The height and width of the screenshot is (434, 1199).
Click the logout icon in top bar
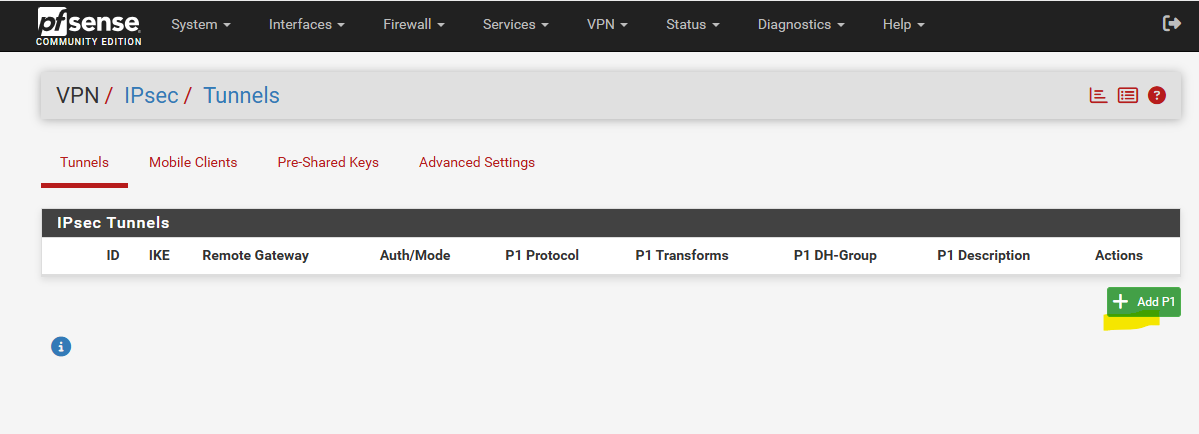(1171, 24)
